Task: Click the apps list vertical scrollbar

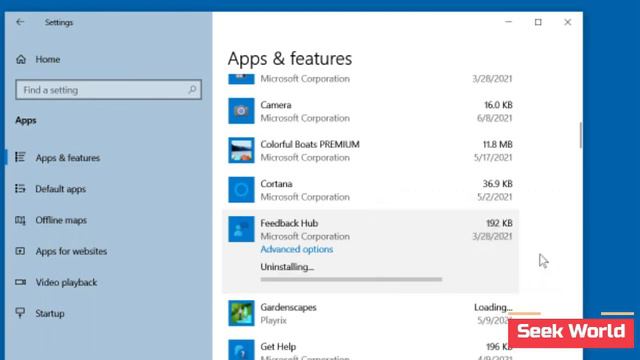Action: tap(580, 135)
